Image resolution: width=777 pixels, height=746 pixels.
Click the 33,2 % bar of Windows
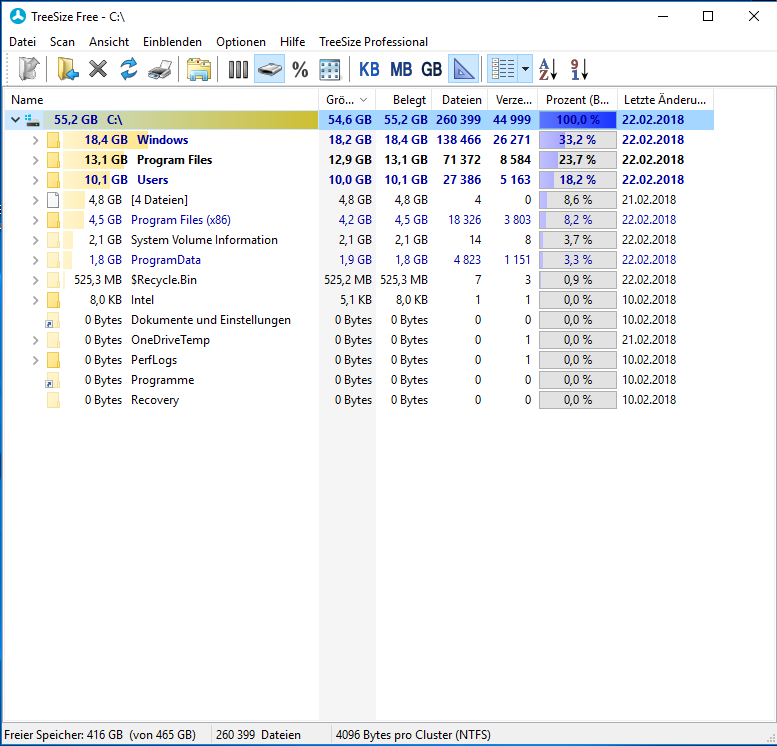coord(578,140)
